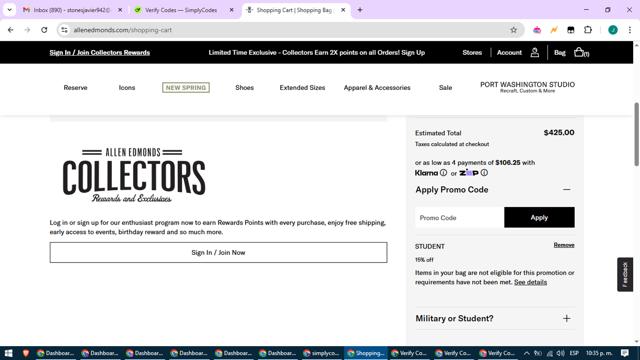The width and height of the screenshot is (640, 360).
Task: Switch to the simplyco... taskbar window
Action: [321, 353]
